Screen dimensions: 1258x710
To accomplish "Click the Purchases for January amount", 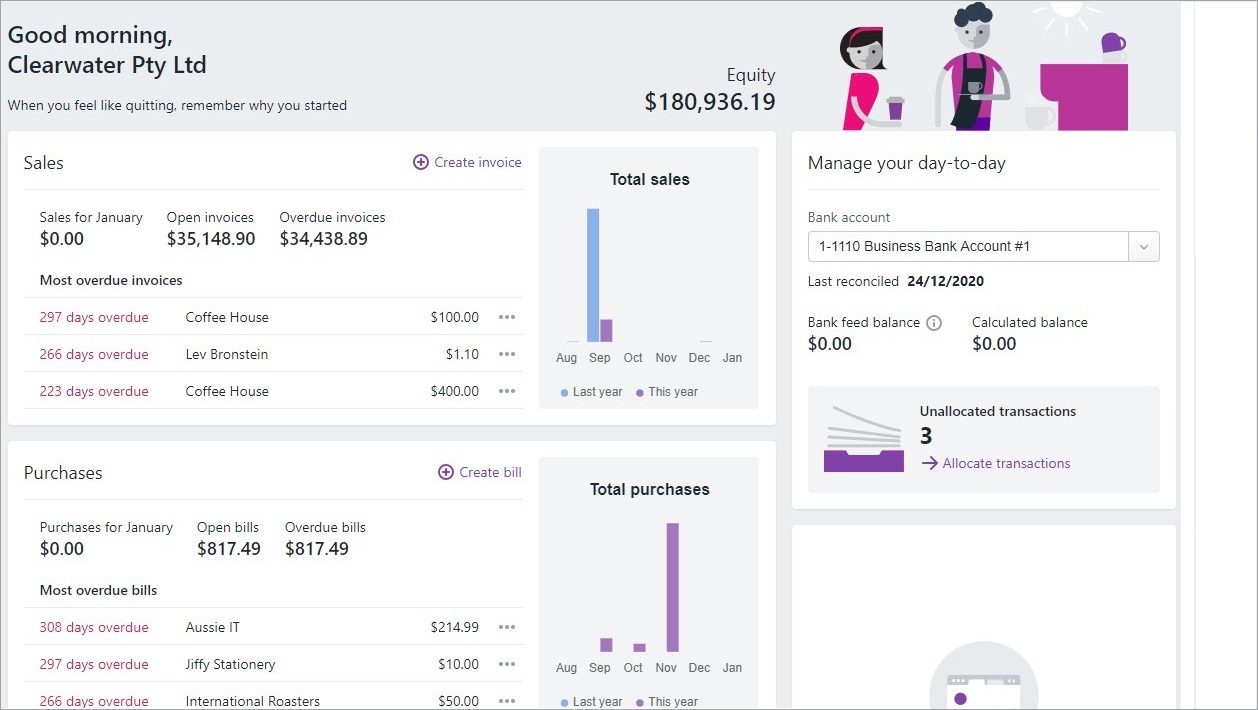I will point(62,549).
